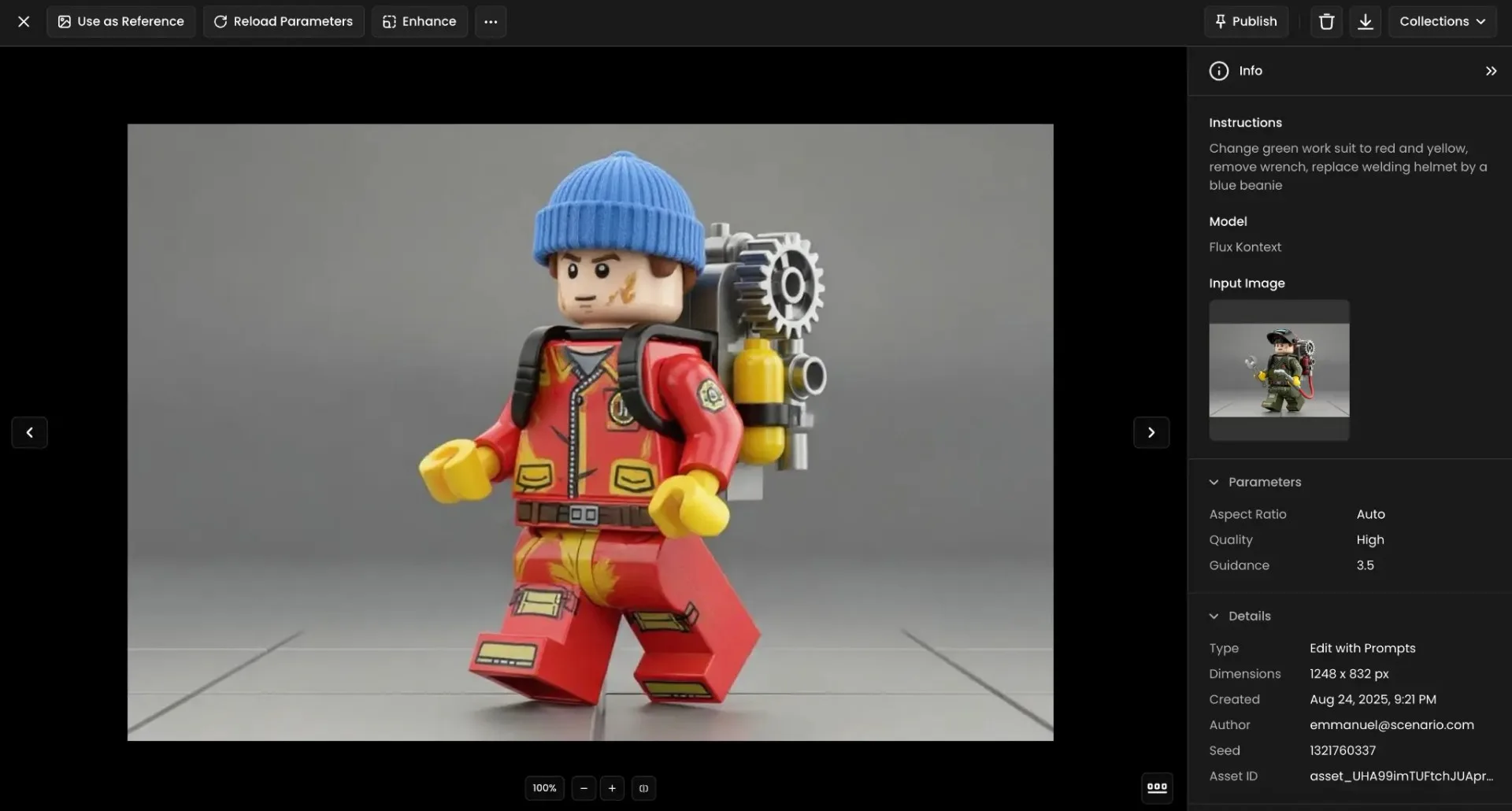
Task: Open the filmstrip options at bottom right
Action: click(1156, 787)
